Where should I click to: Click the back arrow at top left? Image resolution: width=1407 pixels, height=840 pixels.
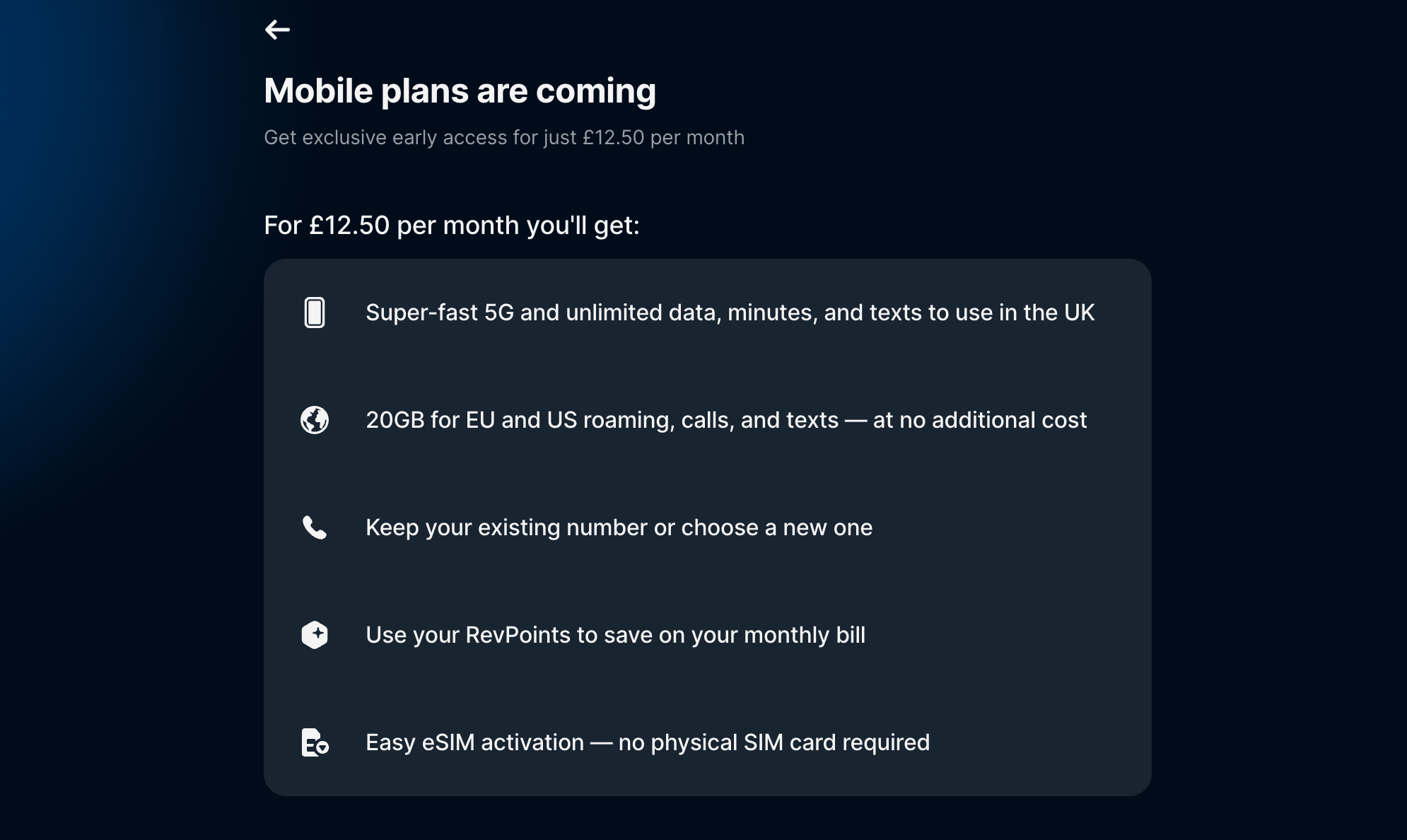click(x=277, y=30)
